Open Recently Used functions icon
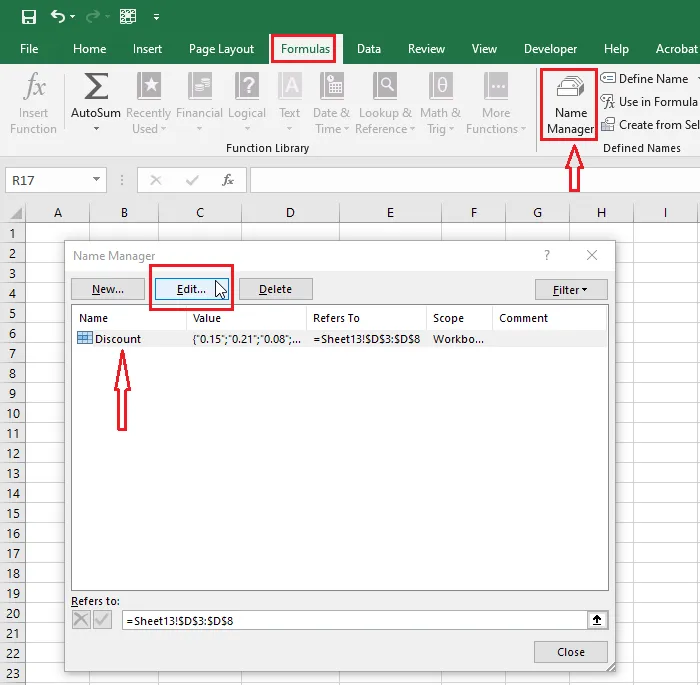The height and width of the screenshot is (685, 700). coord(149,86)
